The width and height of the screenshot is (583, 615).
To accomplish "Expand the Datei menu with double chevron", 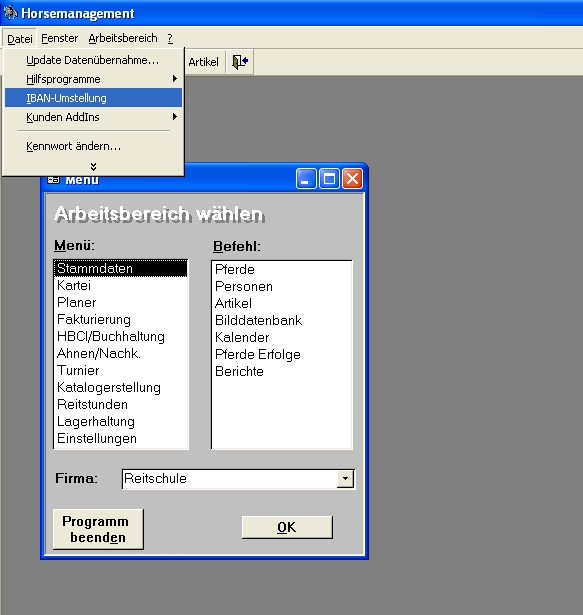I will tap(93, 167).
